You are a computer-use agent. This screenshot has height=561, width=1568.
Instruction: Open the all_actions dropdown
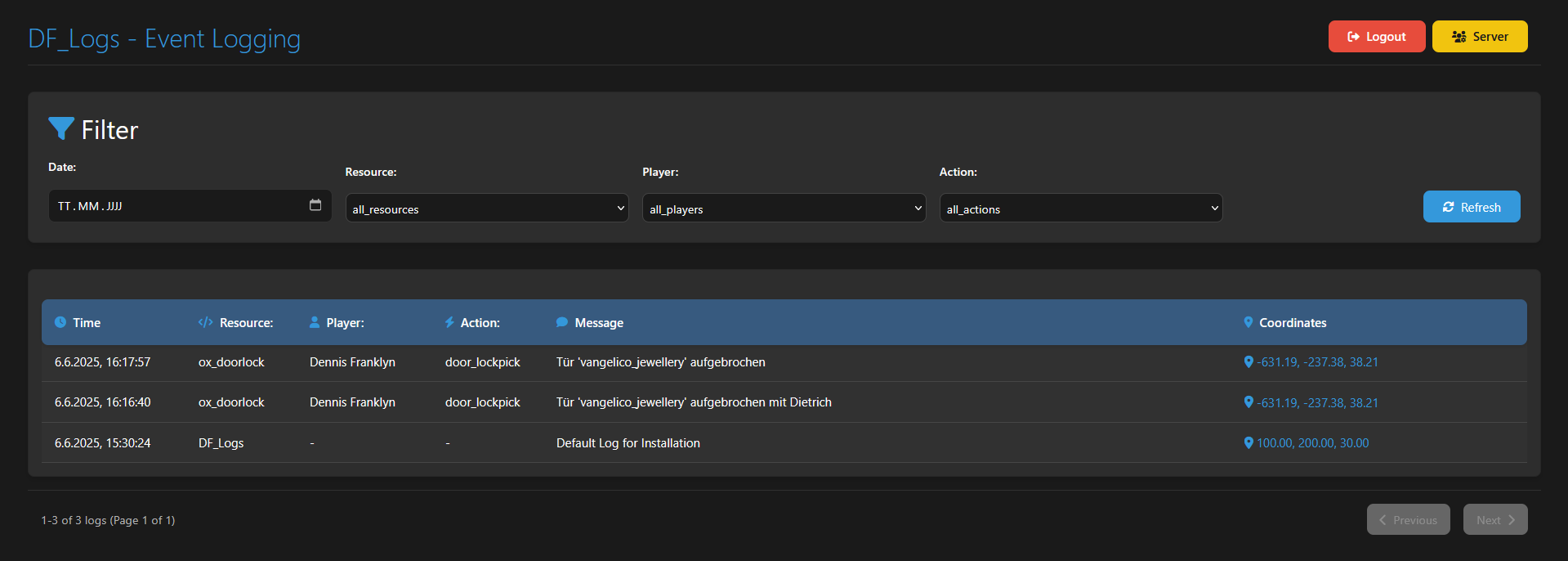point(1081,209)
